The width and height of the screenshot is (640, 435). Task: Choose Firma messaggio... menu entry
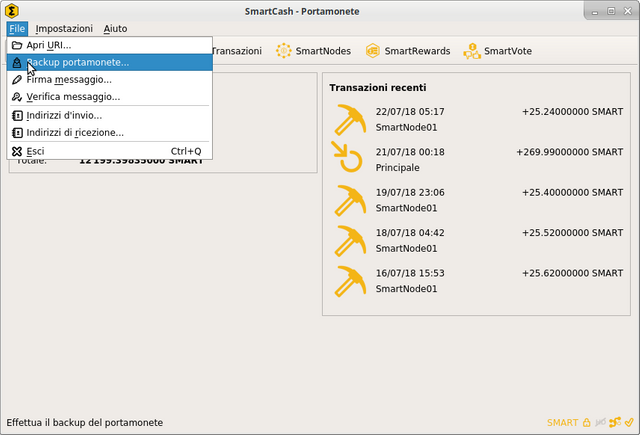pyautogui.click(x=109, y=80)
